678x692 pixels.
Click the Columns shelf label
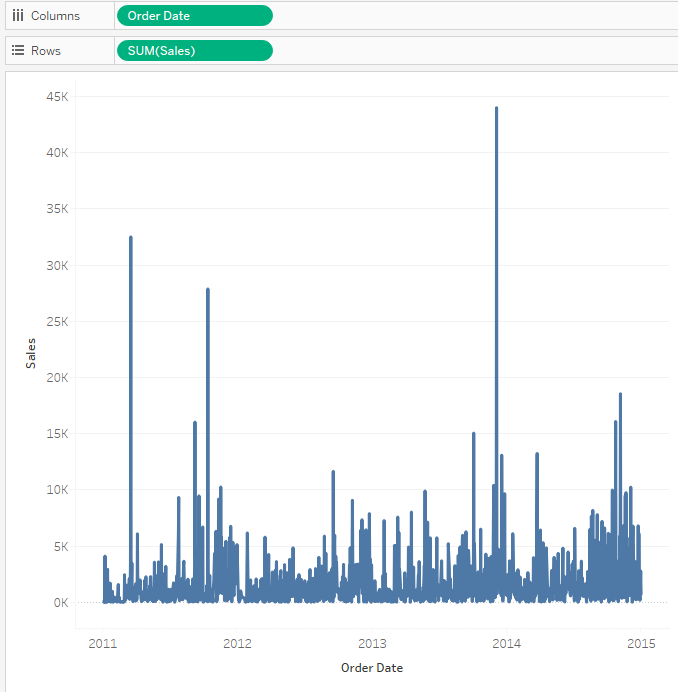click(55, 16)
